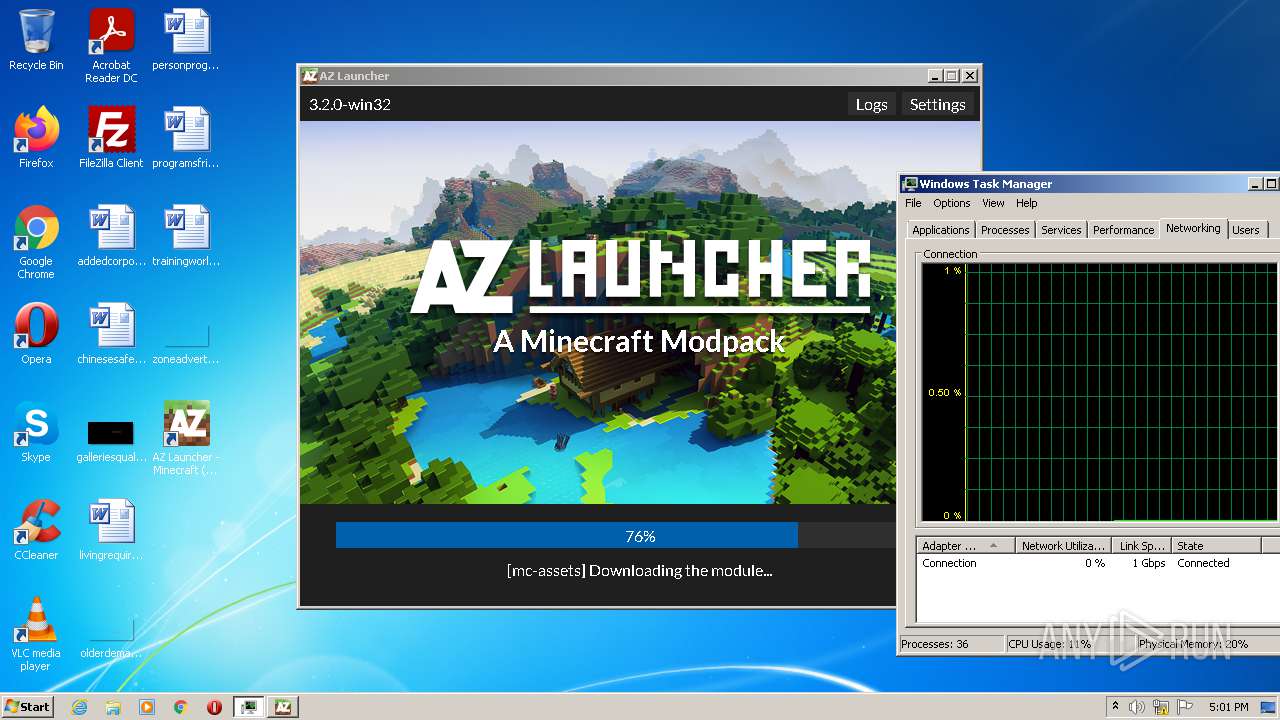Launch Acrobat Reader DC shortcut
The image size is (1280, 720).
coord(111,46)
